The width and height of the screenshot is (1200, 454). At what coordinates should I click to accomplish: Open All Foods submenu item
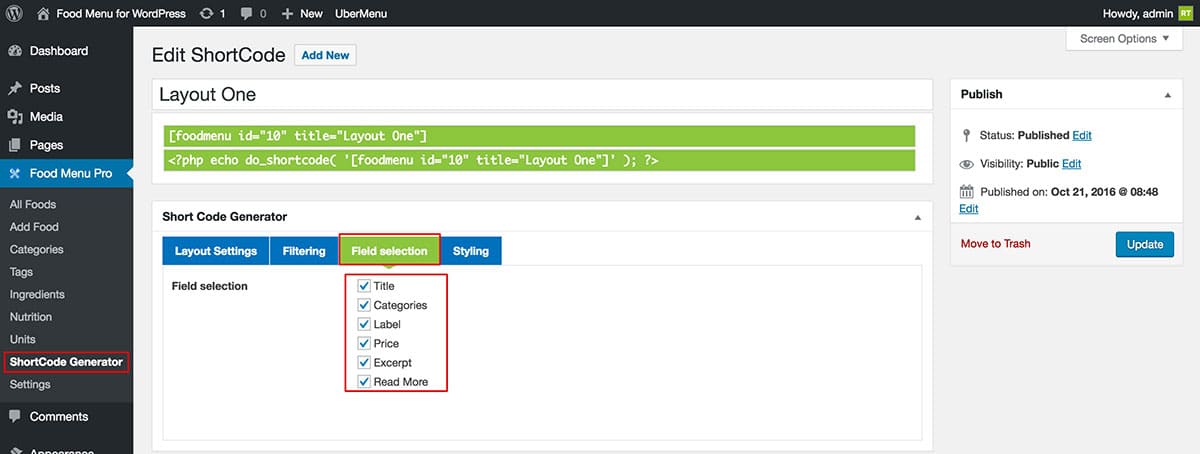point(33,204)
